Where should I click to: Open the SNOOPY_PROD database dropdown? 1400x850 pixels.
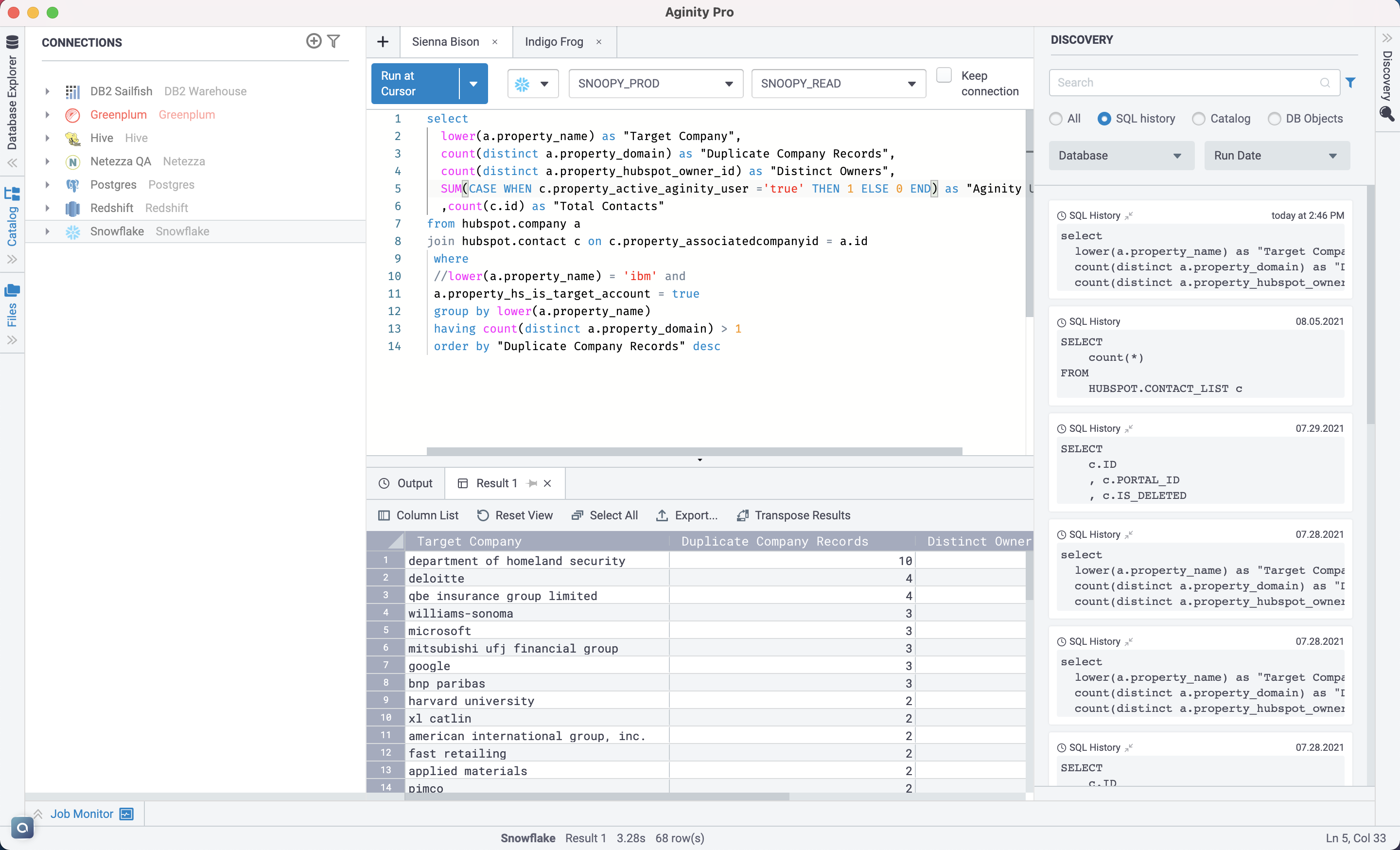pos(655,84)
